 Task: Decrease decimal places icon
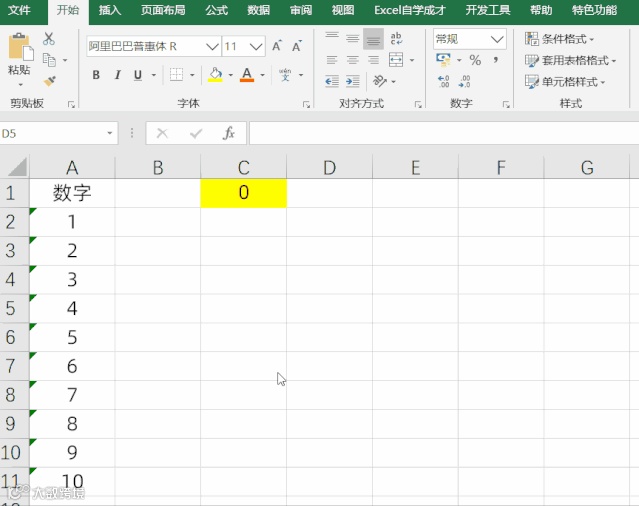[465, 81]
